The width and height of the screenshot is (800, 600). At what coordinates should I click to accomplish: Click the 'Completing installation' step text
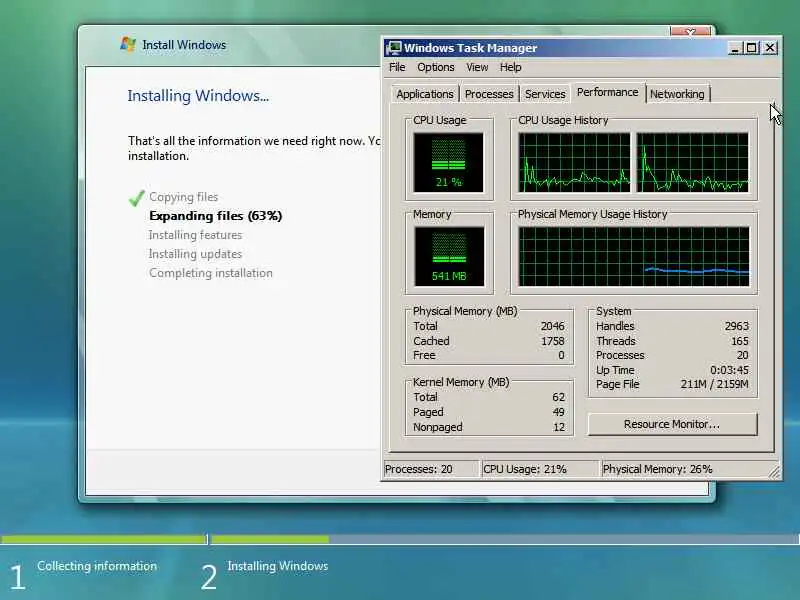pos(211,273)
